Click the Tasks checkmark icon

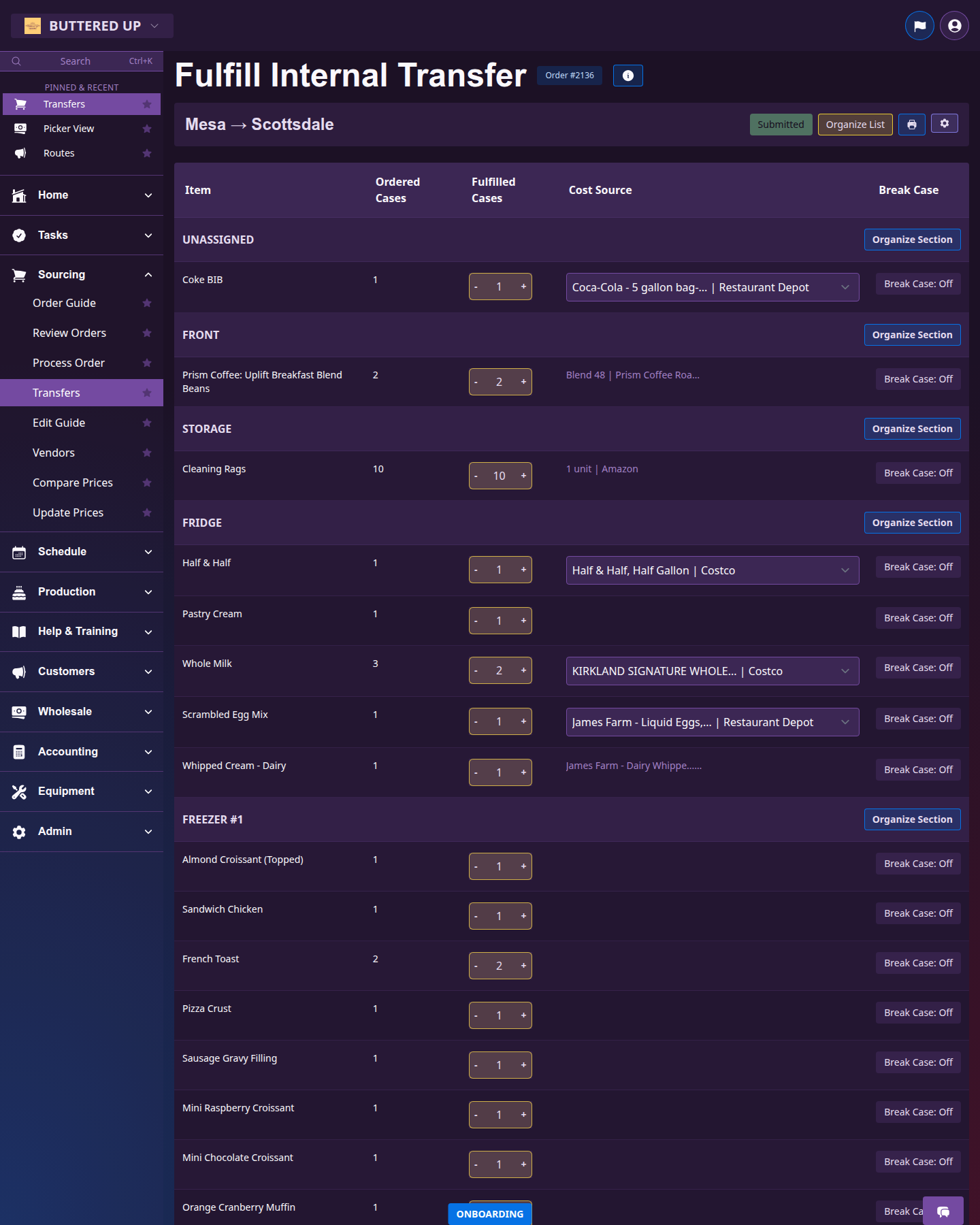(19, 235)
